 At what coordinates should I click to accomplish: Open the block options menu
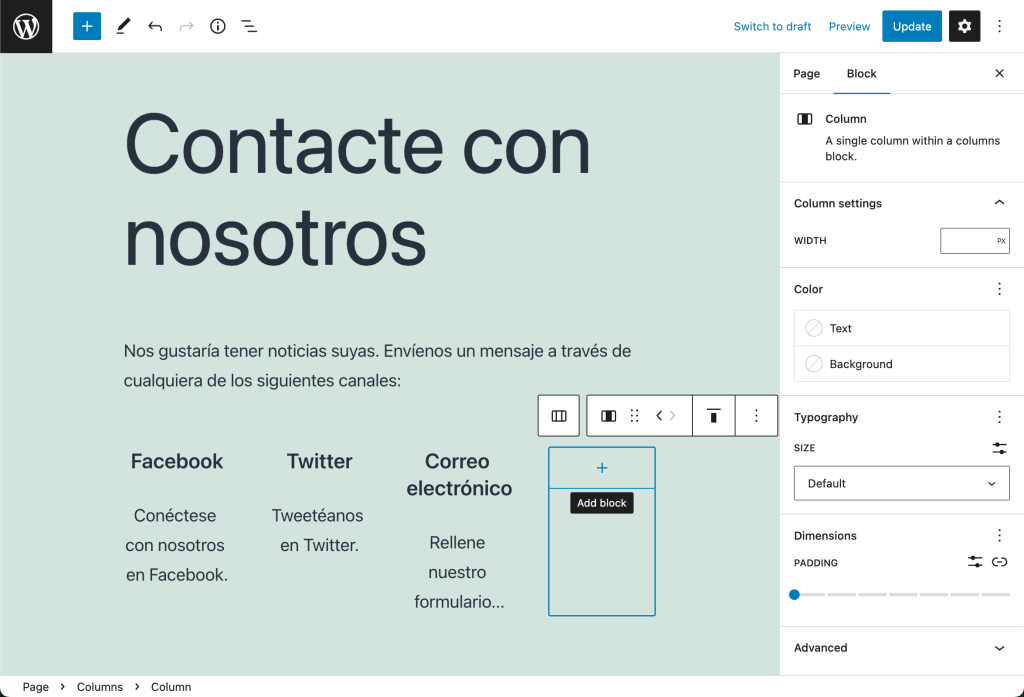click(x=755, y=415)
